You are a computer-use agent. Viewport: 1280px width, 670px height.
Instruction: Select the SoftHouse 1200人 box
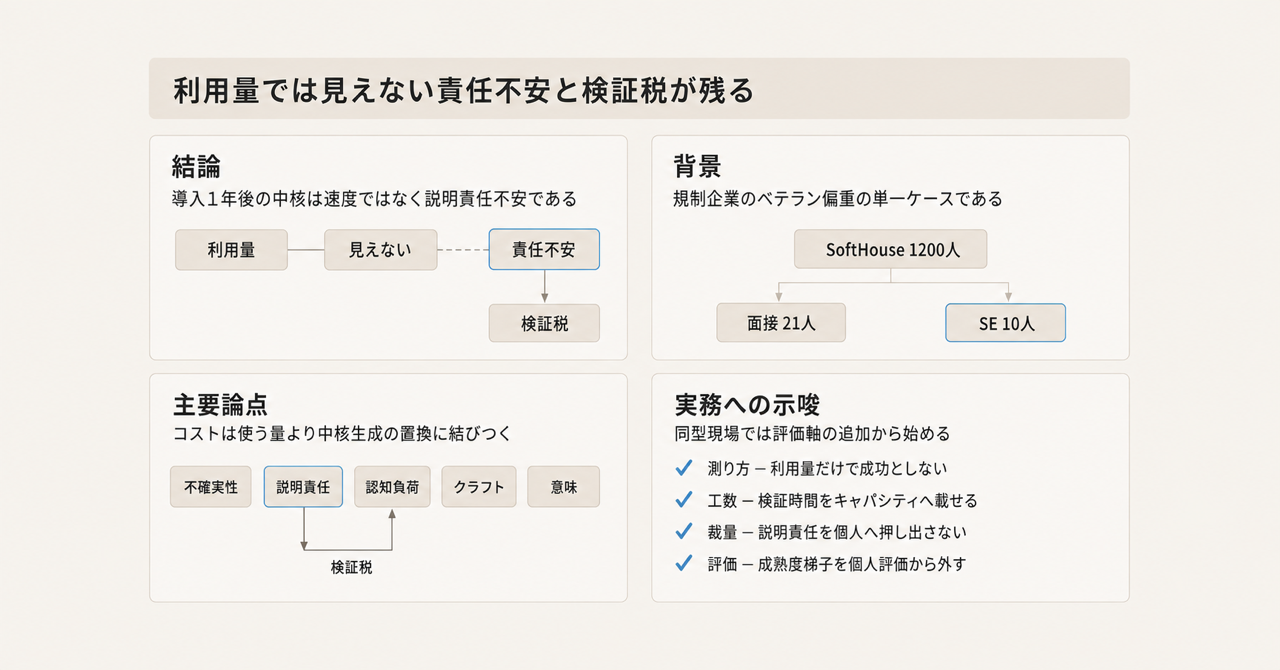[x=891, y=249]
